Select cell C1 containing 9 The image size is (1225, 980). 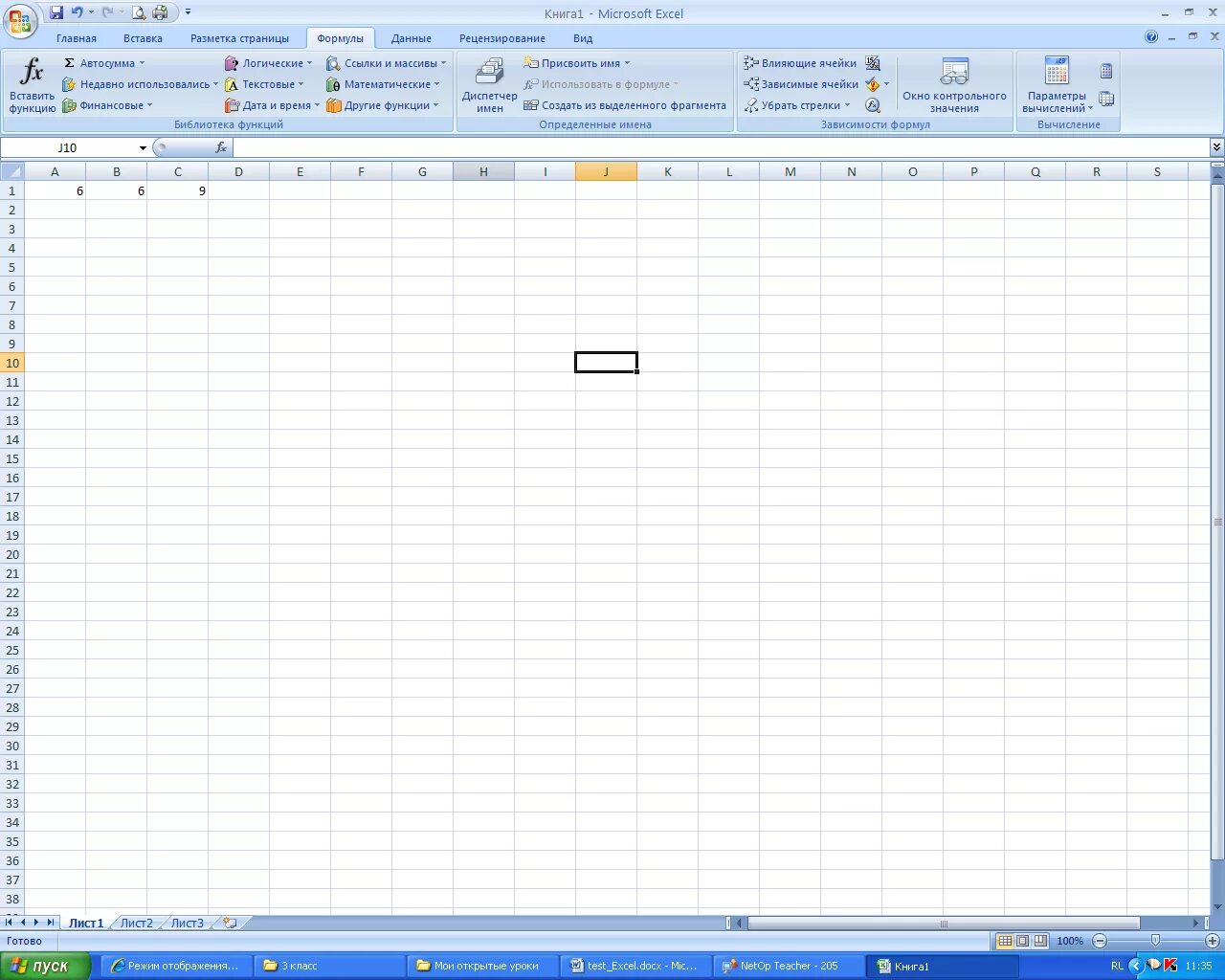click(178, 190)
